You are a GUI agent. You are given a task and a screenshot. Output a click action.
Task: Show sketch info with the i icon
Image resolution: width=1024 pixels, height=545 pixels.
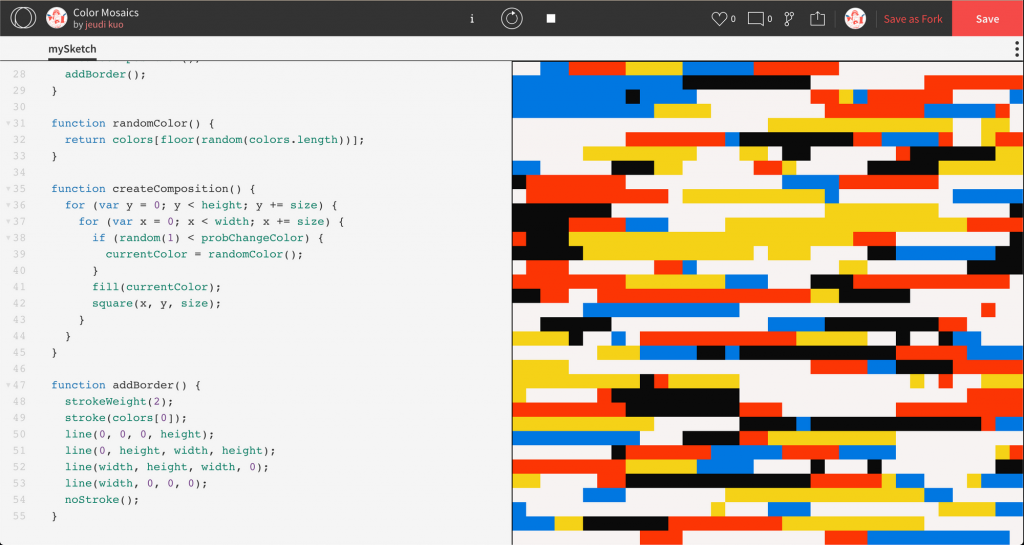click(472, 19)
